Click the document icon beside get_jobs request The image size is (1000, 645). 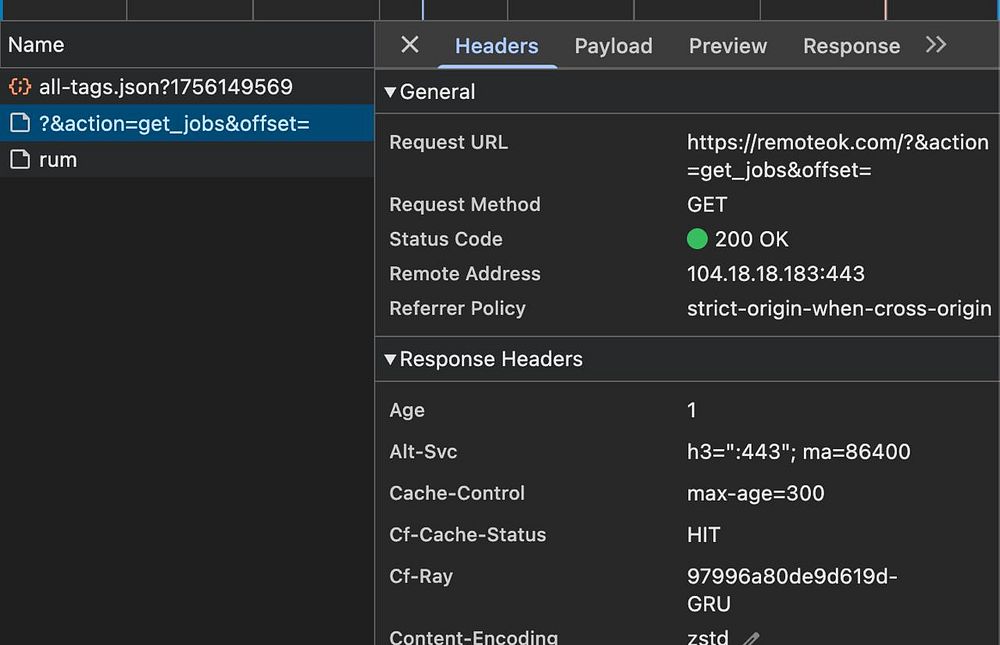[x=20, y=124]
